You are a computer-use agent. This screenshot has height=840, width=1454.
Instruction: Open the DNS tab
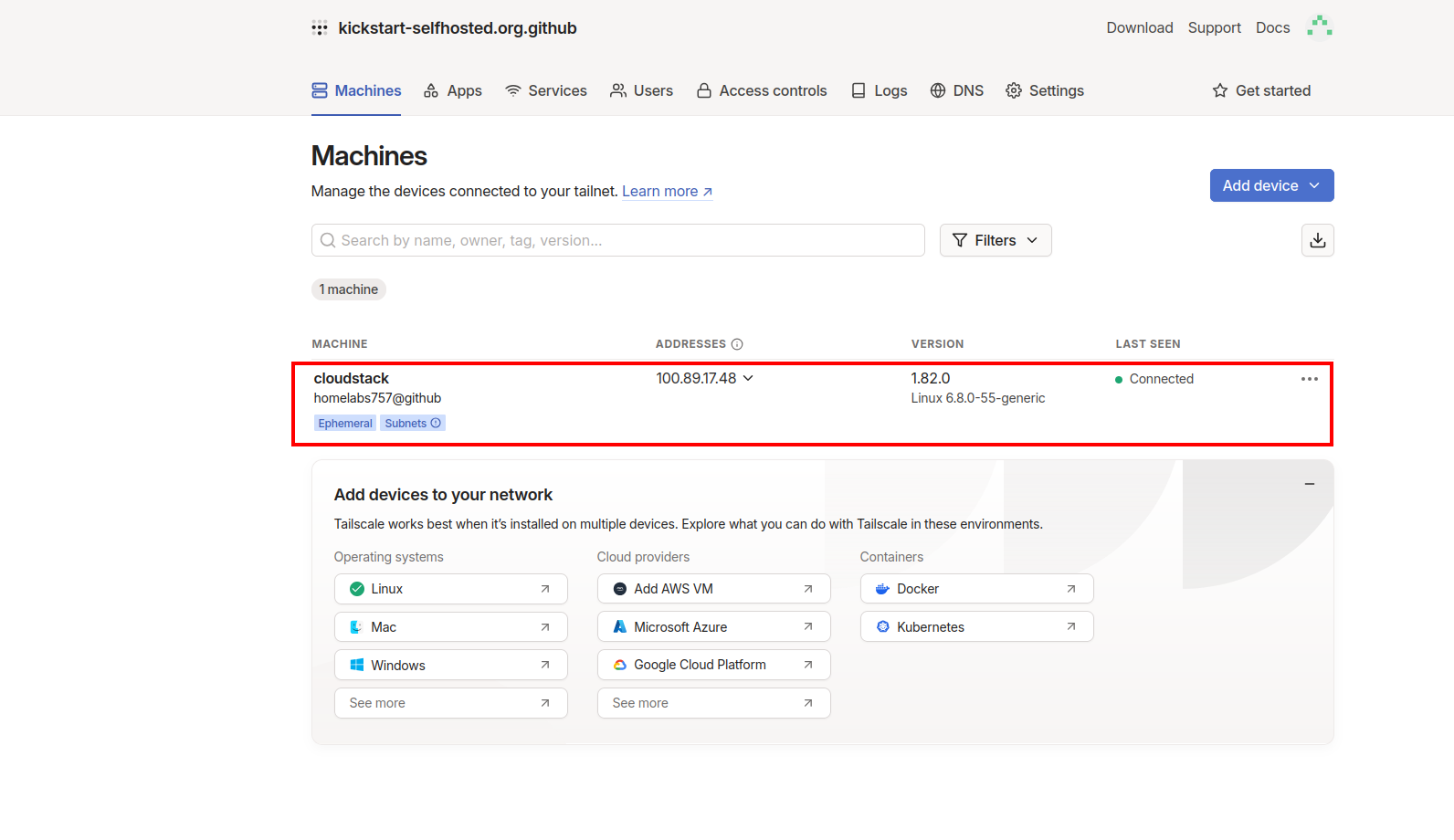[957, 90]
